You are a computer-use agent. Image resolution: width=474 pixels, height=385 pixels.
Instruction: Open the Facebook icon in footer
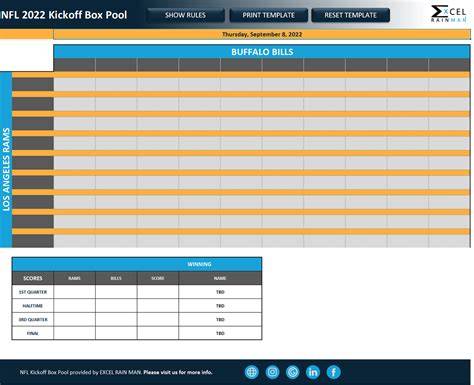[333, 372]
